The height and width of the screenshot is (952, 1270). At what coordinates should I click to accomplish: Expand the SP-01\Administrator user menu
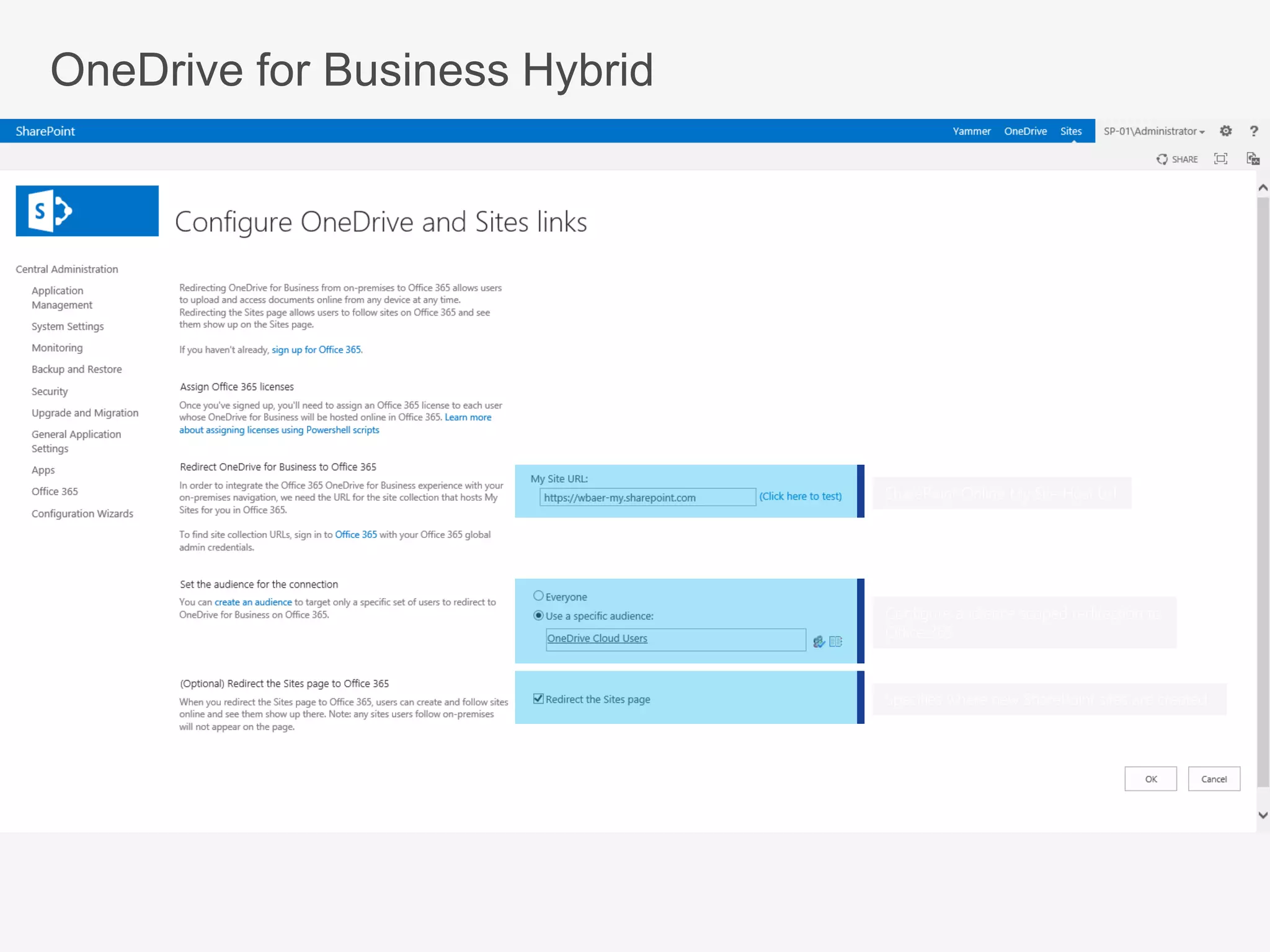coord(1154,131)
